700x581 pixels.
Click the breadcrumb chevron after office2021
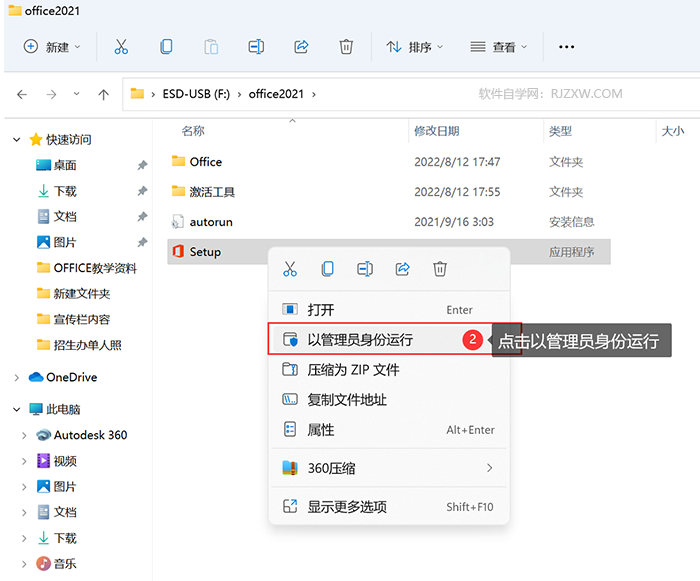coord(314,94)
